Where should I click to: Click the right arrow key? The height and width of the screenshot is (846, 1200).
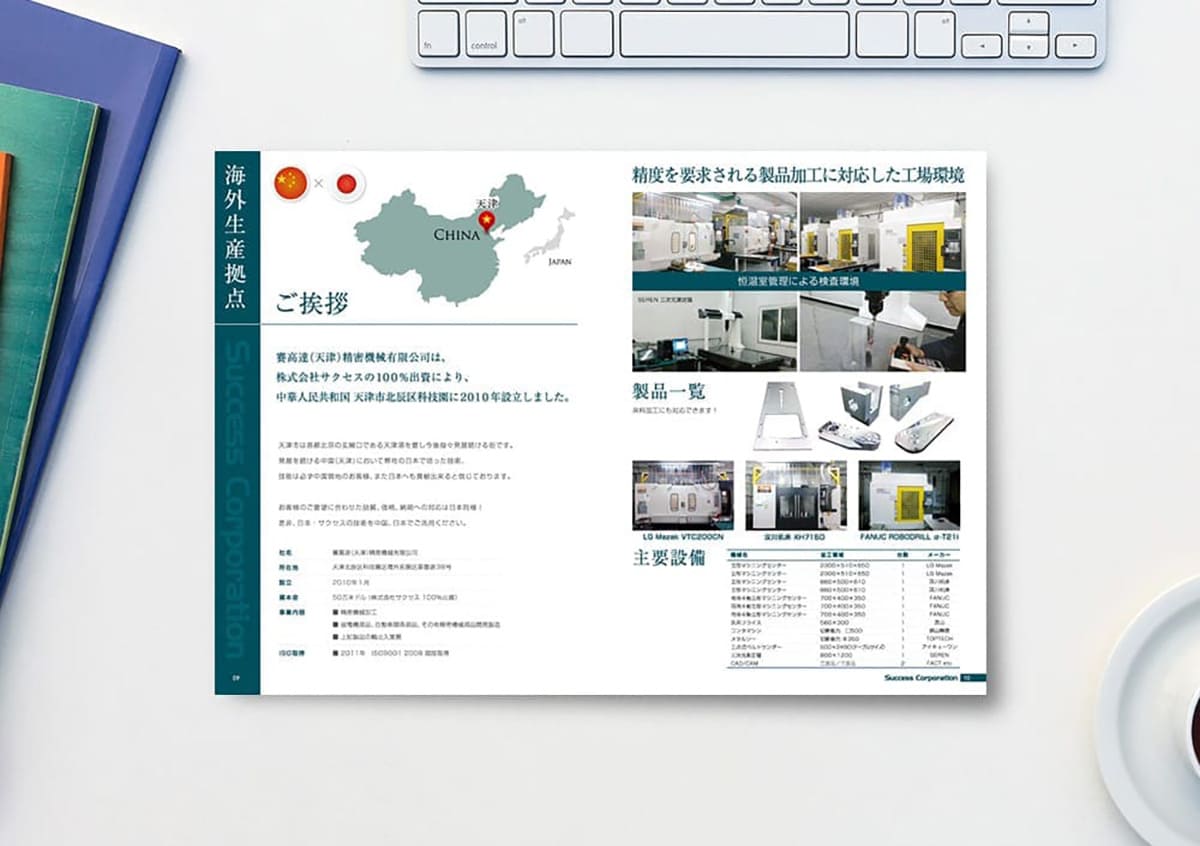1076,46
